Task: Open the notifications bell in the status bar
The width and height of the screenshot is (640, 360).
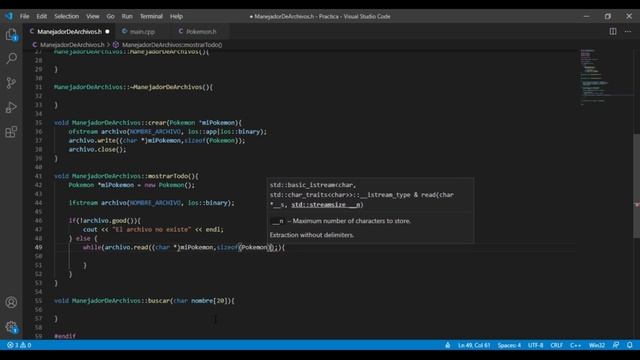Action: click(630, 345)
